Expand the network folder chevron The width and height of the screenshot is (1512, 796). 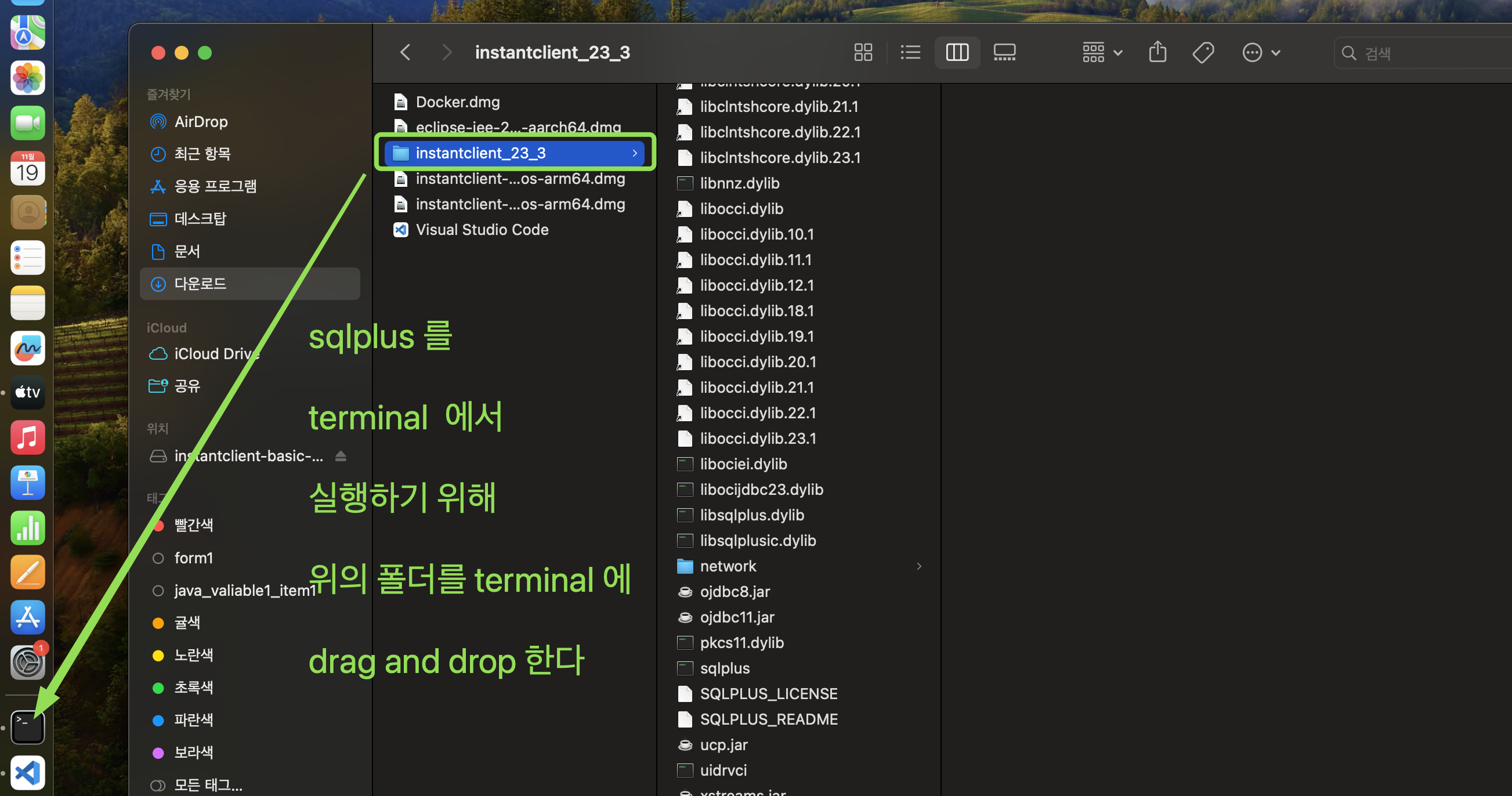pos(918,566)
